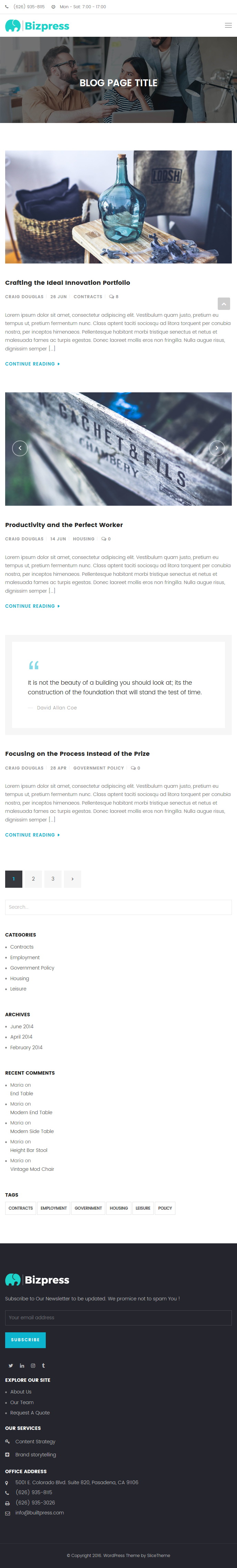The height and width of the screenshot is (1568, 237).
Task: Go to previous slide in image slider
Action: tap(20, 448)
